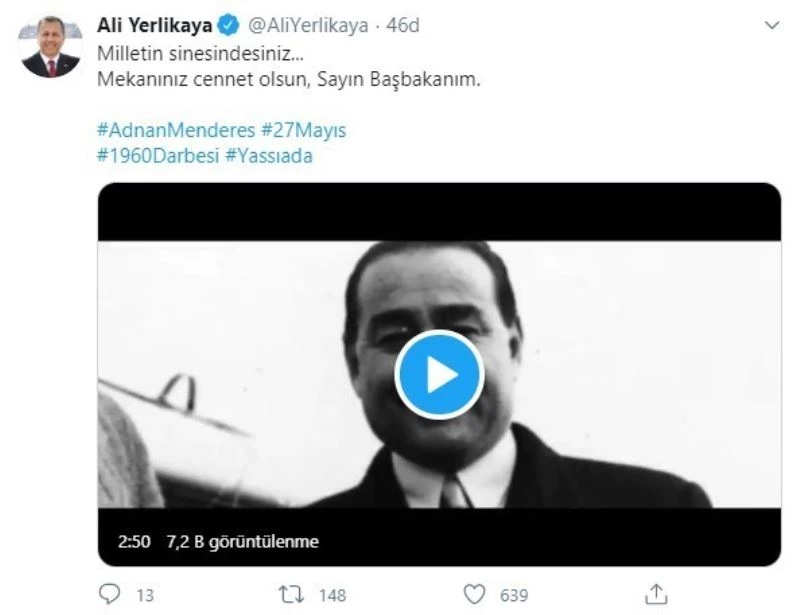Image resolution: width=800 pixels, height=615 pixels.
Task: Click the 639 likes count
Action: pos(513,596)
